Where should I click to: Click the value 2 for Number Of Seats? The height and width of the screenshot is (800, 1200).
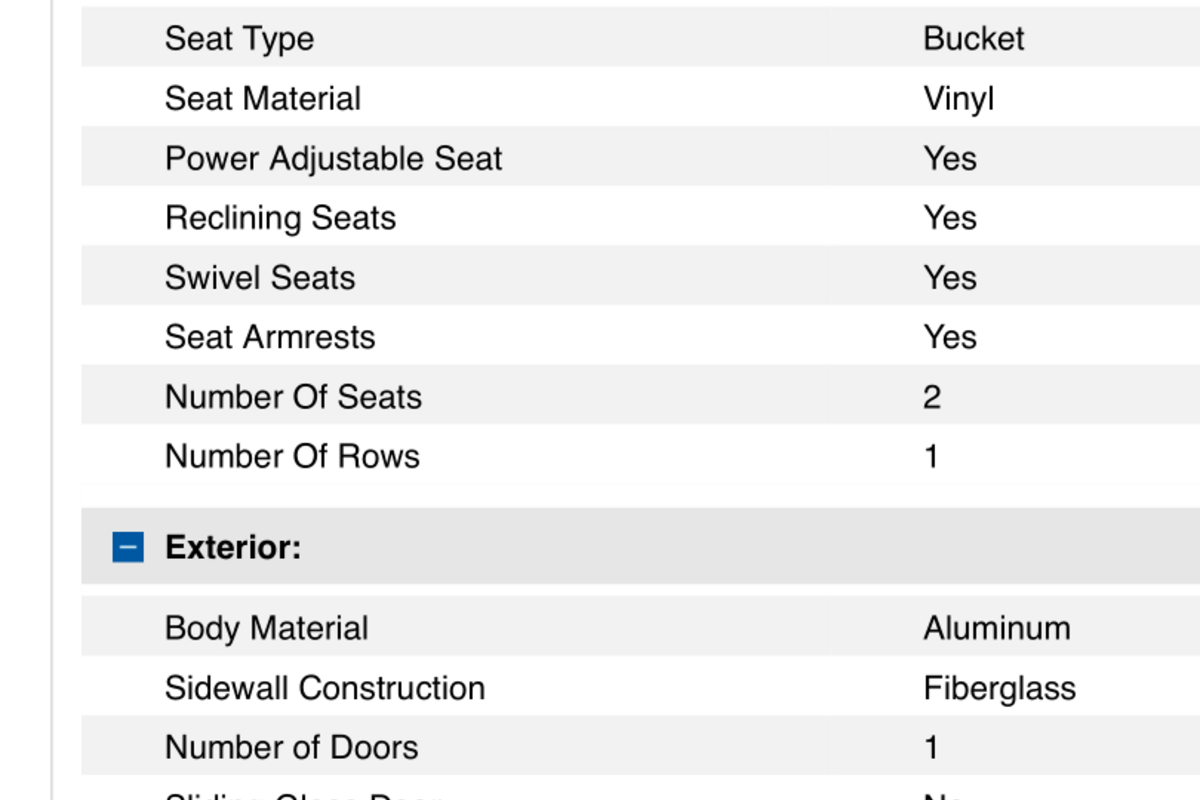pos(932,397)
